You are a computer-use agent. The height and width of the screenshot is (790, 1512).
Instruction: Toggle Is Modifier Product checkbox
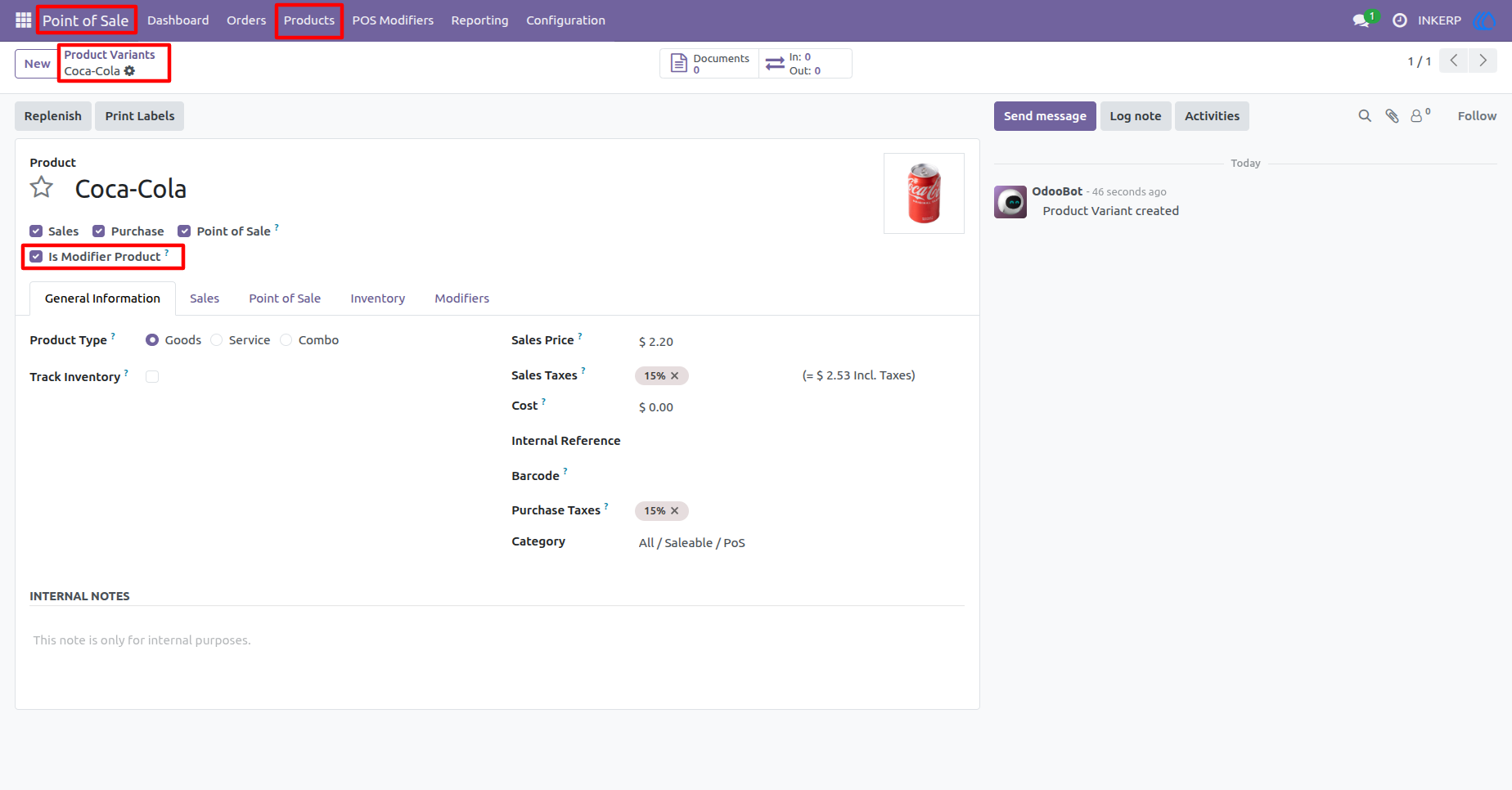pyautogui.click(x=36, y=257)
